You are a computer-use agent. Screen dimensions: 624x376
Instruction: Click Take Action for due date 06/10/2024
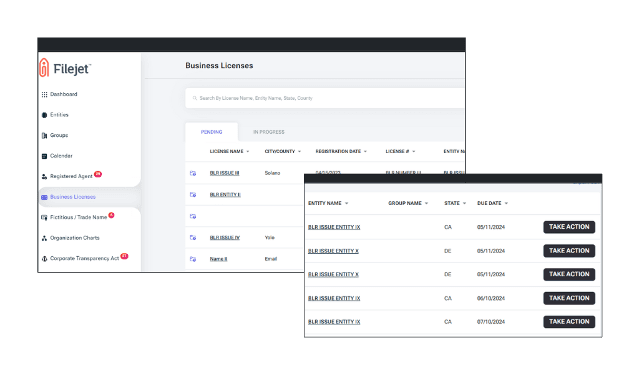[569, 298]
